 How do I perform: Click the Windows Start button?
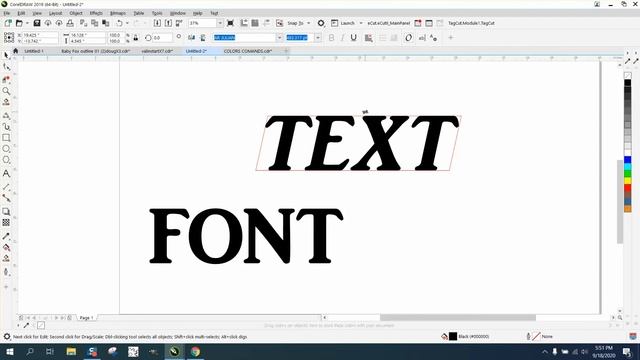[9, 351]
